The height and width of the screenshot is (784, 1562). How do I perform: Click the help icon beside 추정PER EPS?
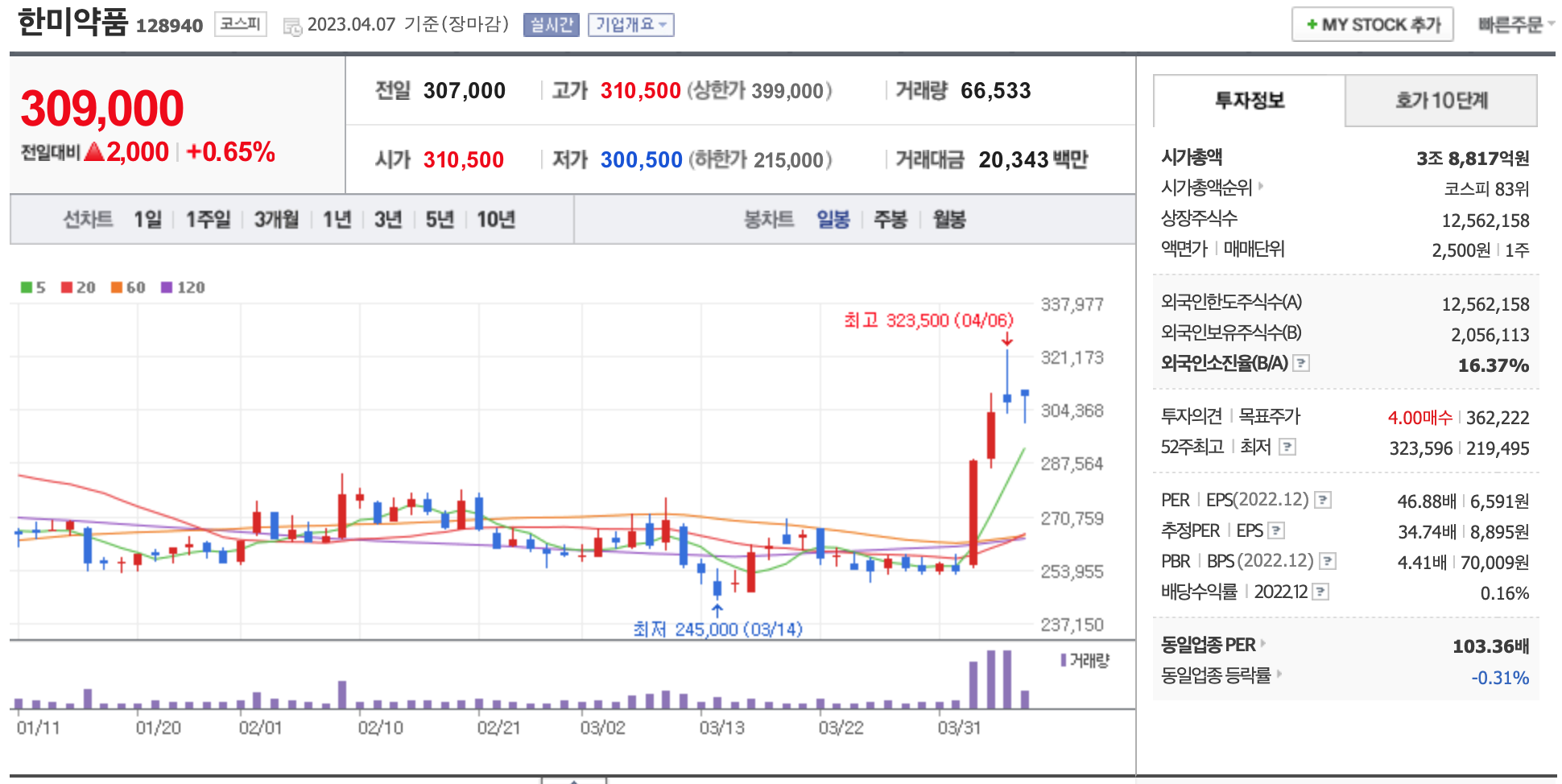pos(1276,530)
